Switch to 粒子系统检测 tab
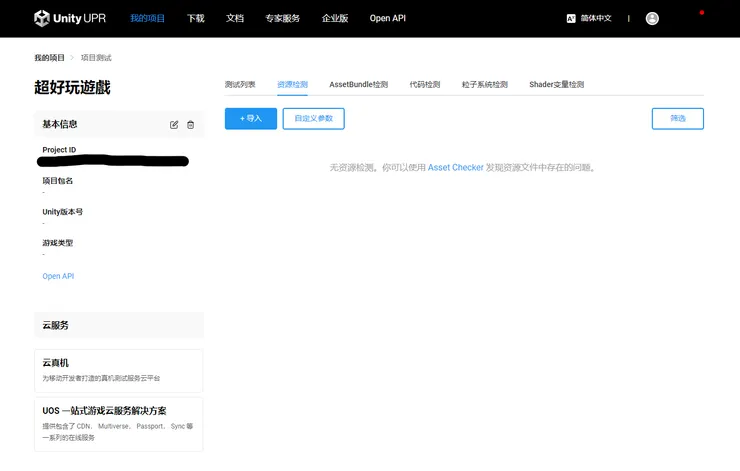Viewport: 740px width, 471px height. tap(484, 84)
